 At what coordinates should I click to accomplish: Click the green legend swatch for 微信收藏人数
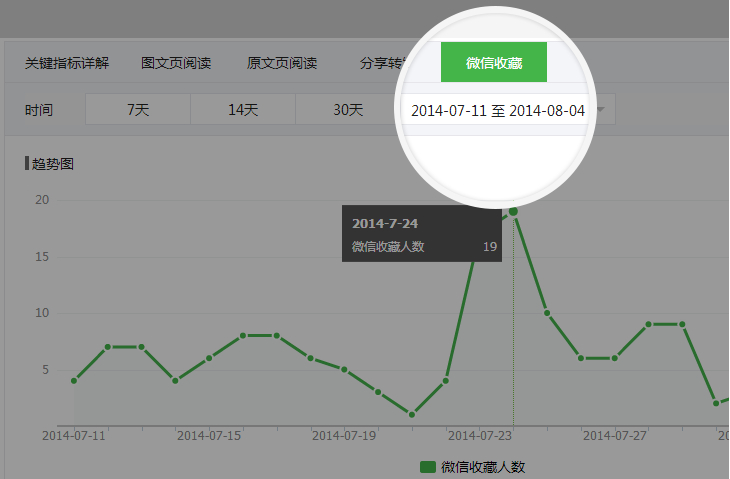tap(427, 466)
